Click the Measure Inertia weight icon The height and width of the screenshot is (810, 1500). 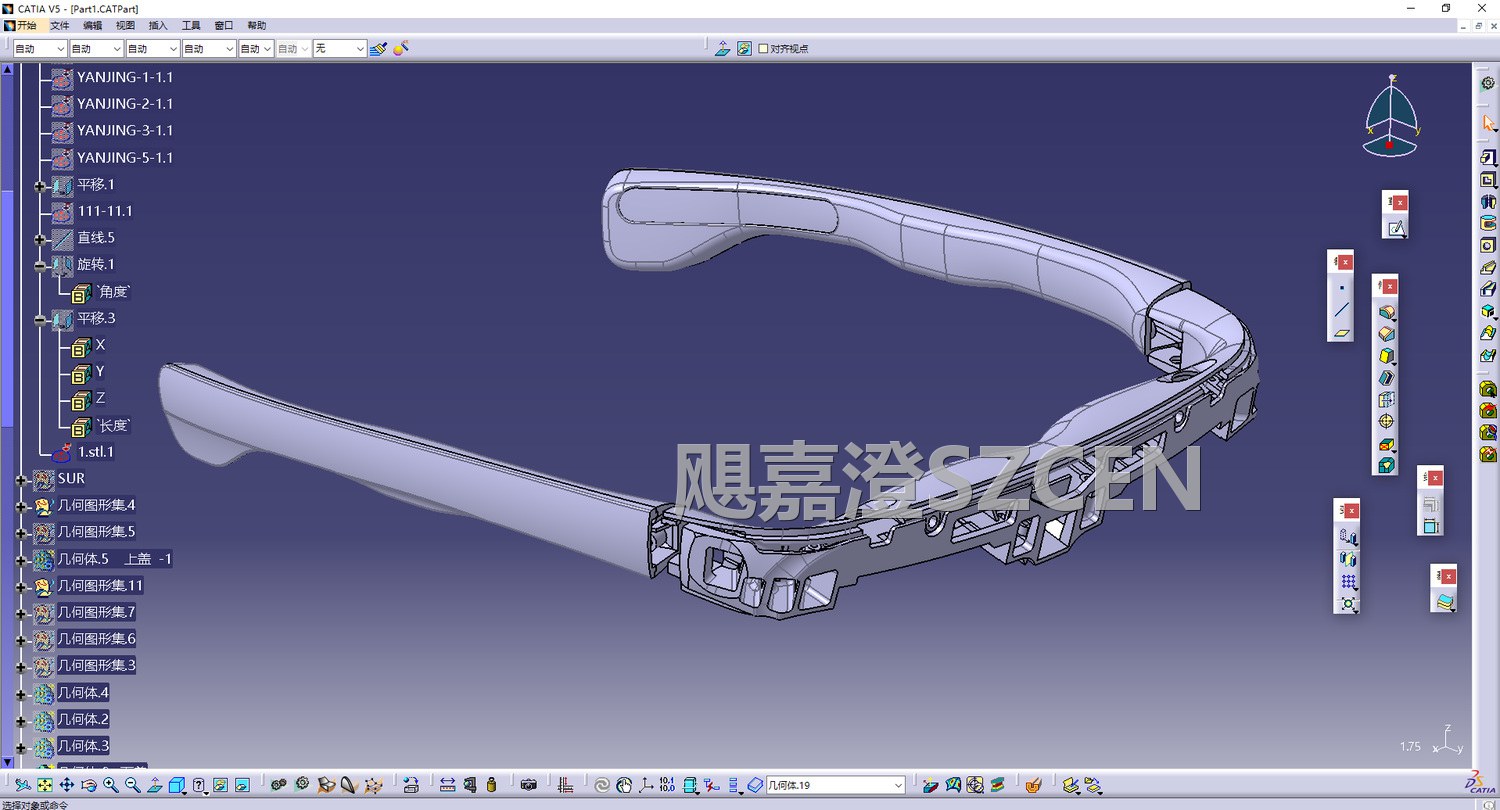point(491,785)
